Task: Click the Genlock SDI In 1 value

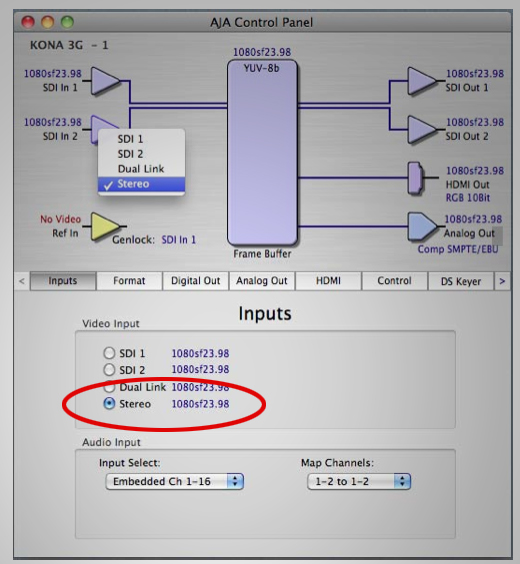Action: (178, 240)
